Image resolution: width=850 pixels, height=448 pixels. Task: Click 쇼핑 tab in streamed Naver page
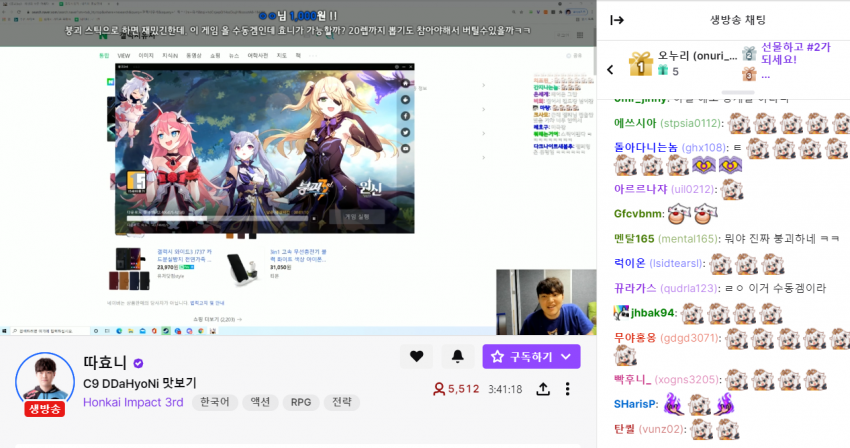coord(215,55)
